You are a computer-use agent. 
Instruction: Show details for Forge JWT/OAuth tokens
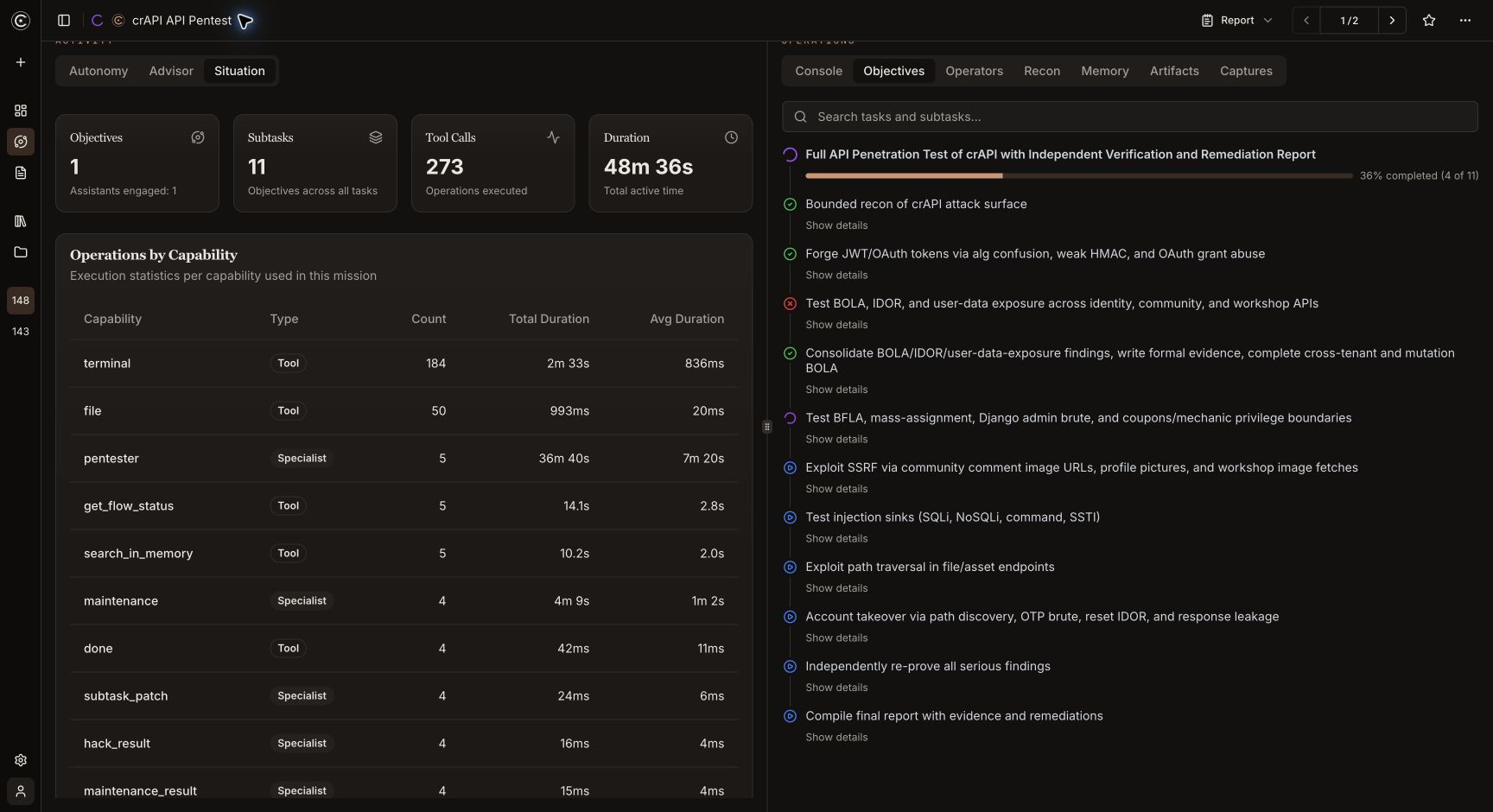[836, 276]
